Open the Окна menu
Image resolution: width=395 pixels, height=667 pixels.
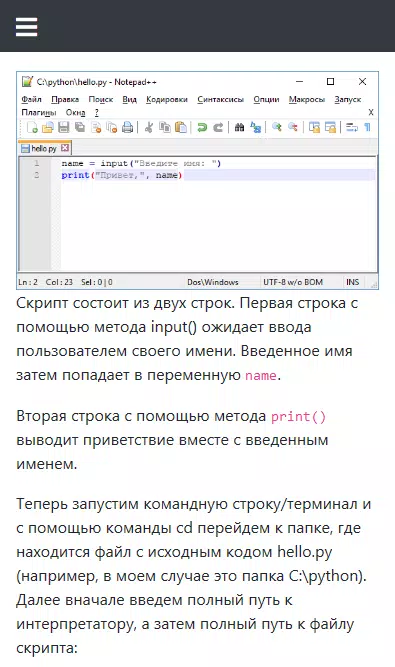75,113
